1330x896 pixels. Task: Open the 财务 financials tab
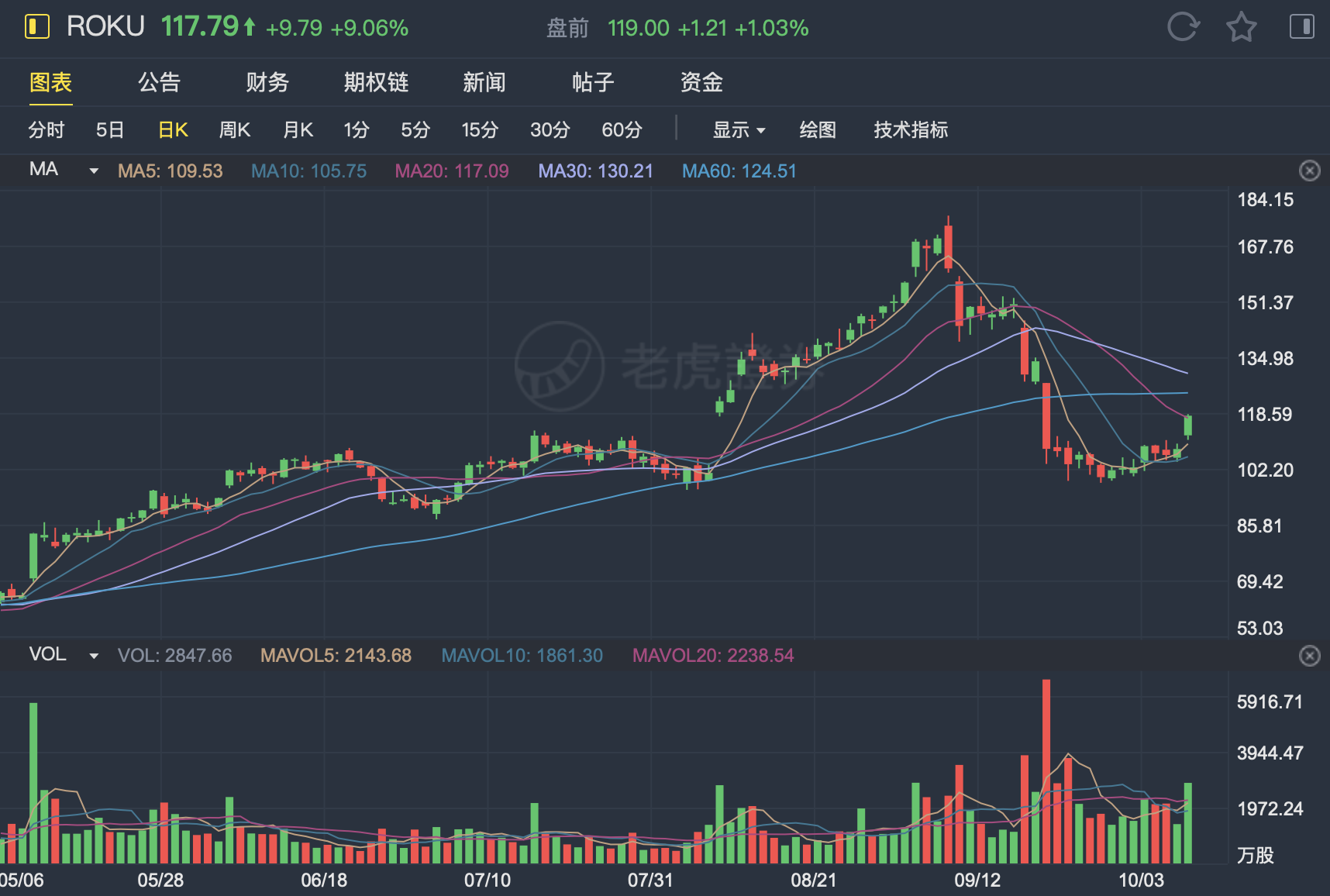pyautogui.click(x=268, y=82)
